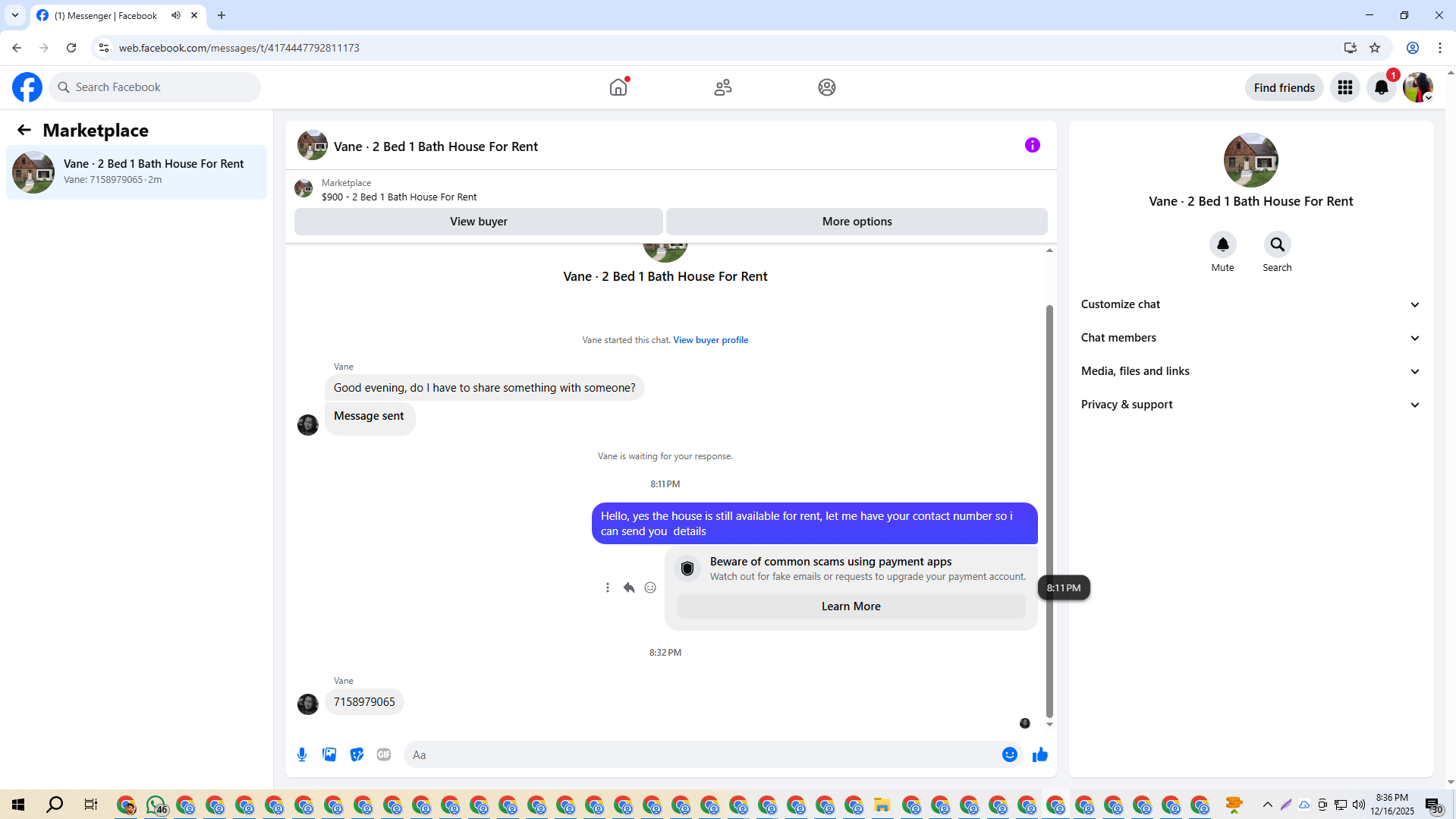Open a new browser tab

pos(222,15)
